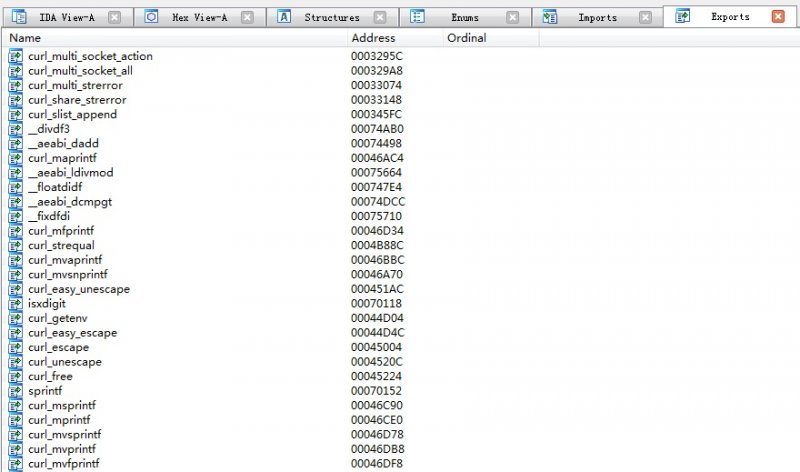Click the export icon beside curl_mvaprintf
Screen dimensions: 800x472
pos(16,260)
